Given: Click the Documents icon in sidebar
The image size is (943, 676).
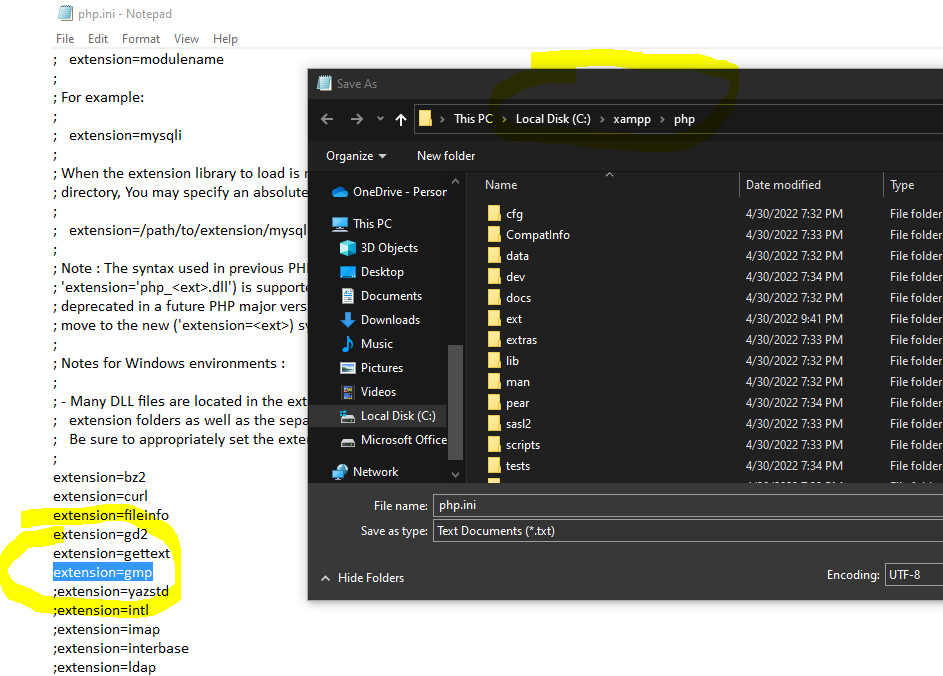Looking at the screenshot, I should click(348, 296).
